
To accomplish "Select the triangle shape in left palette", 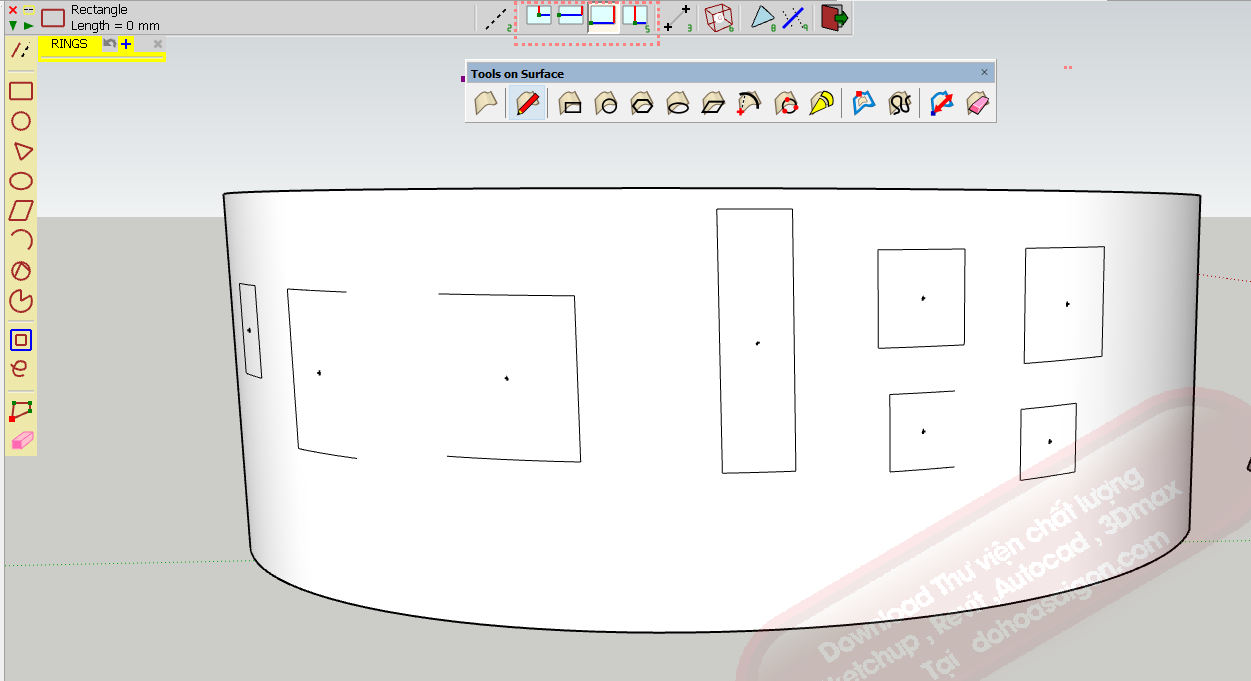I will pos(21,151).
